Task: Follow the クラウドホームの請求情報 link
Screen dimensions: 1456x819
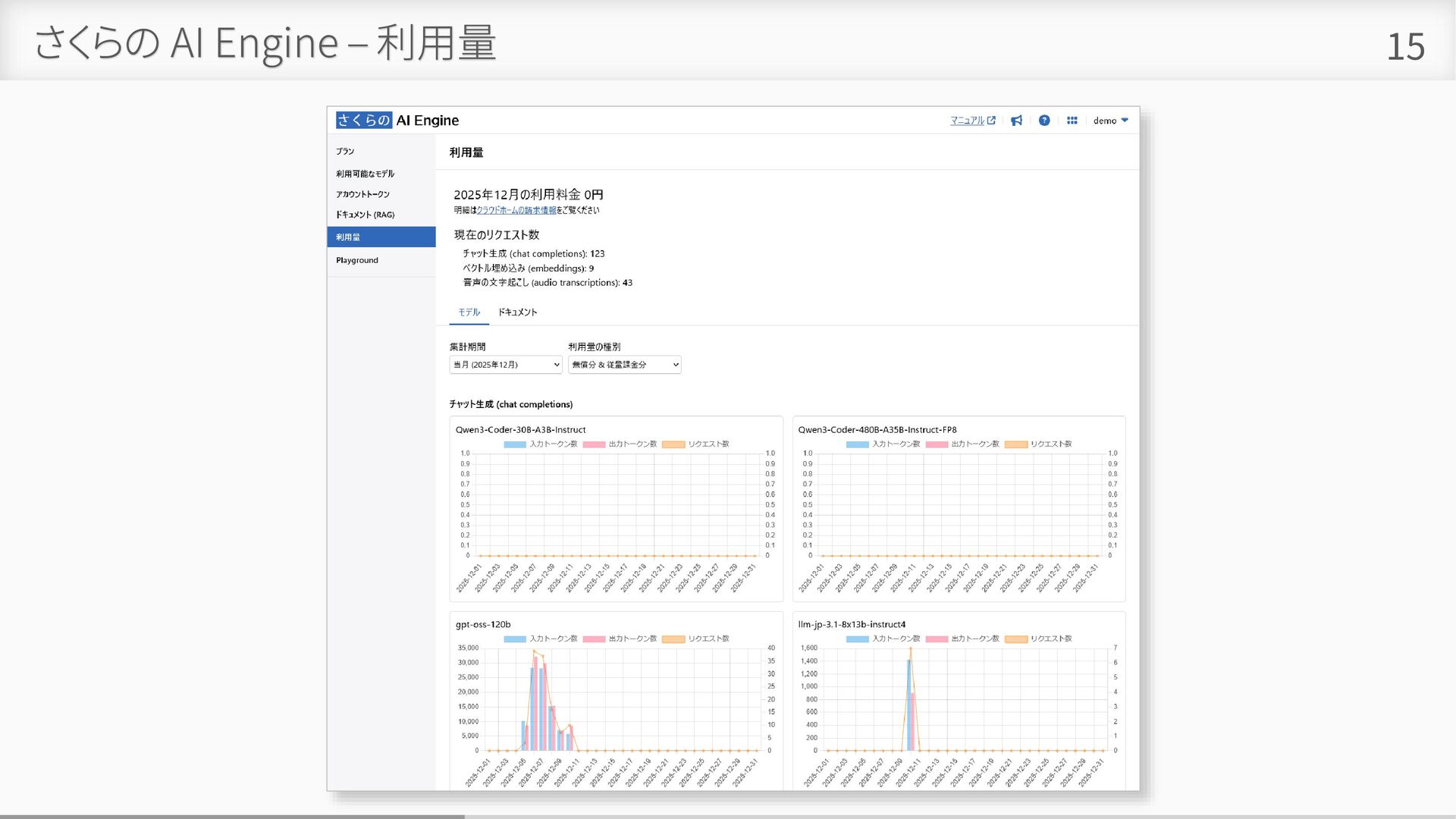Action: pyautogui.click(x=516, y=211)
